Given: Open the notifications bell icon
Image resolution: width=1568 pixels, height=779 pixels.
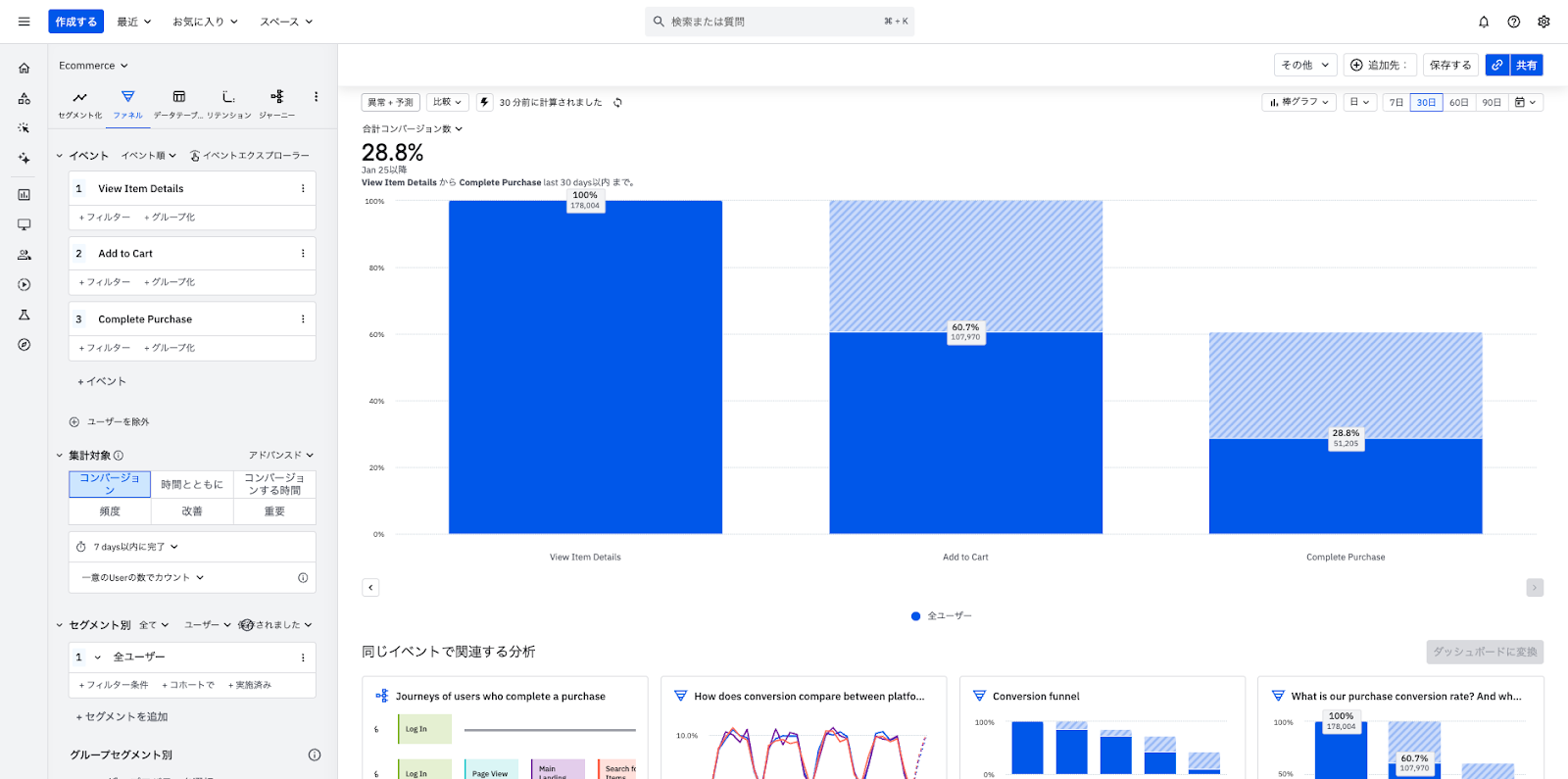Looking at the screenshot, I should tap(1484, 22).
